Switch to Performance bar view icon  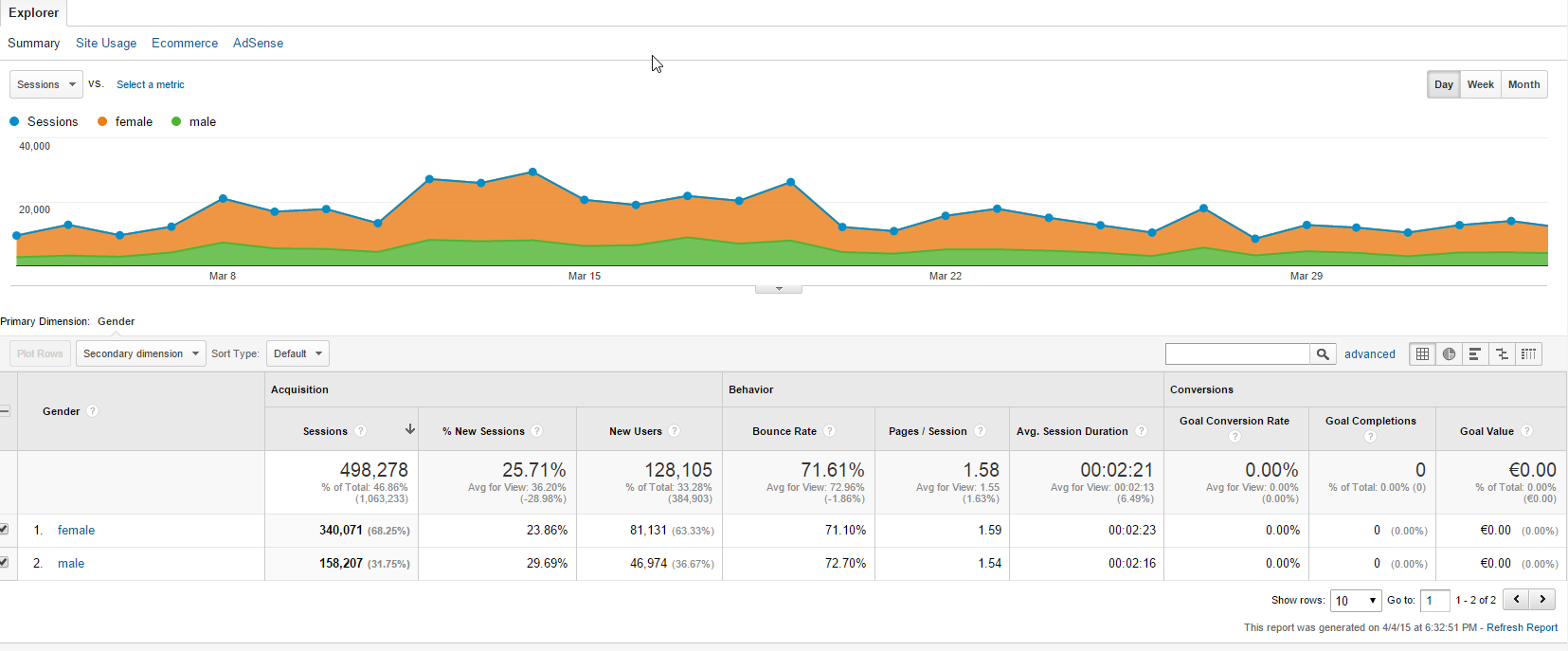tap(1475, 353)
